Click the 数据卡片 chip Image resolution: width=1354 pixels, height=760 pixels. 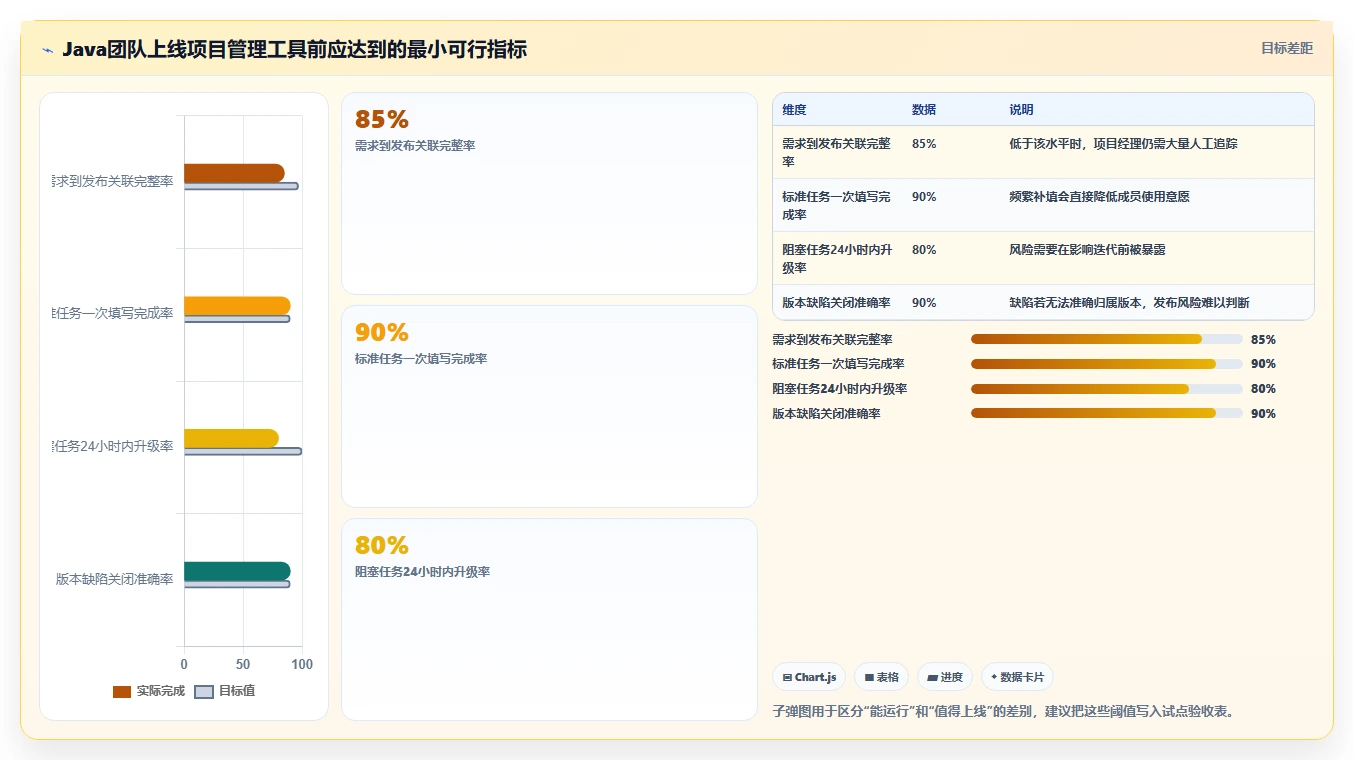click(1017, 677)
